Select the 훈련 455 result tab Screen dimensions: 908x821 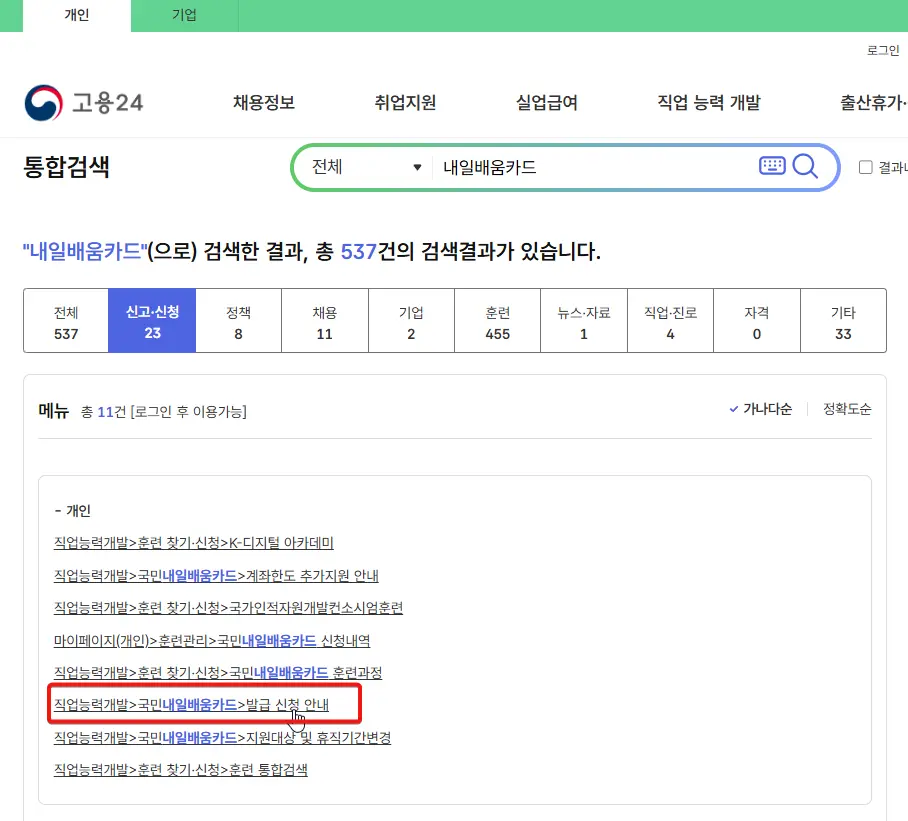pyautogui.click(x=497, y=321)
